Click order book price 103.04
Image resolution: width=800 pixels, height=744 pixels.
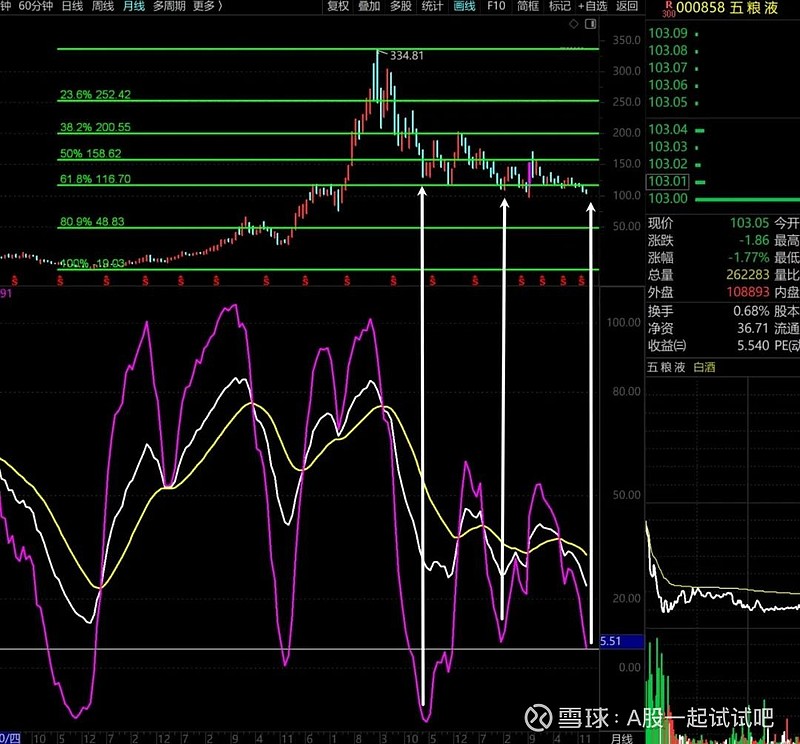(x=668, y=130)
